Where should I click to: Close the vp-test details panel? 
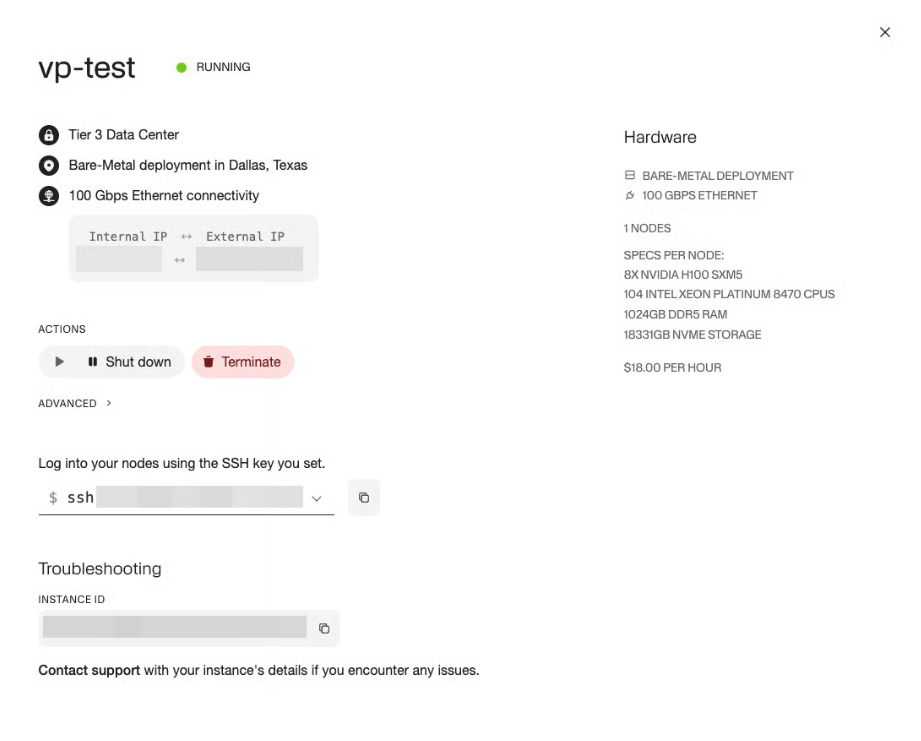tap(885, 33)
